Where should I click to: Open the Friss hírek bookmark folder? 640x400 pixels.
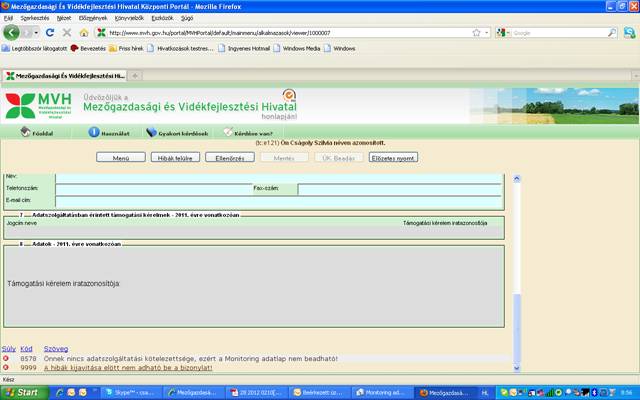[126, 48]
